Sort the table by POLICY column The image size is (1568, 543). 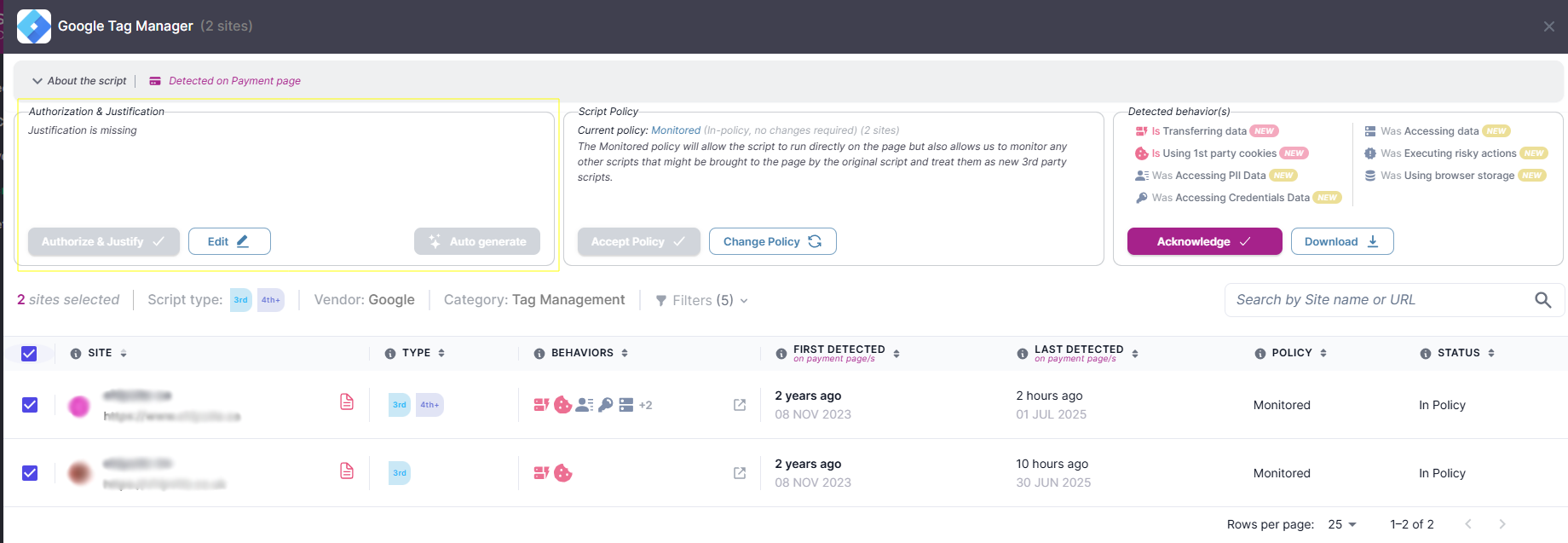point(1323,353)
